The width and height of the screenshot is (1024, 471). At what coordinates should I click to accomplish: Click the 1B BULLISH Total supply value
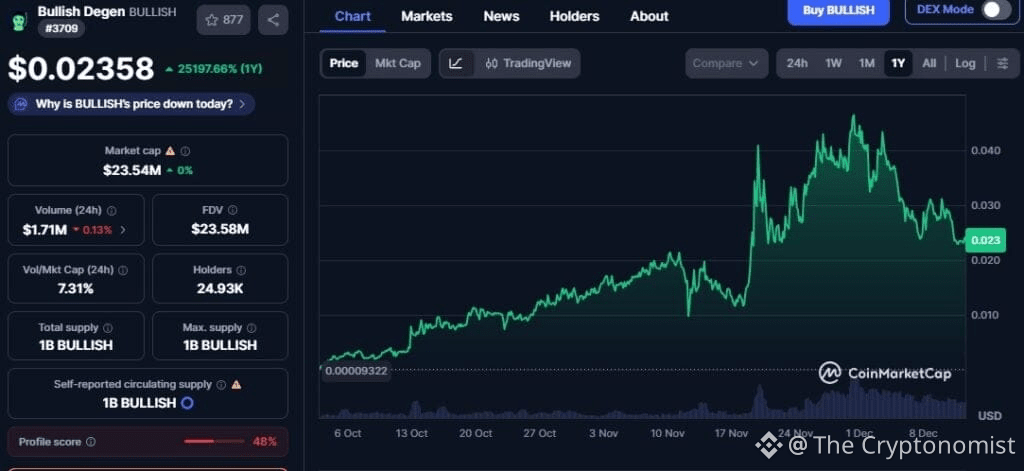[x=76, y=345]
